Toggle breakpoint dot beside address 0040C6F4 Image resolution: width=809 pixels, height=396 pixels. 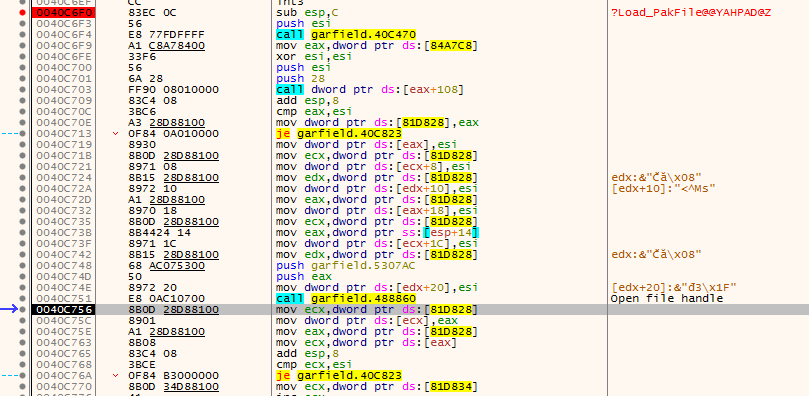[22, 35]
